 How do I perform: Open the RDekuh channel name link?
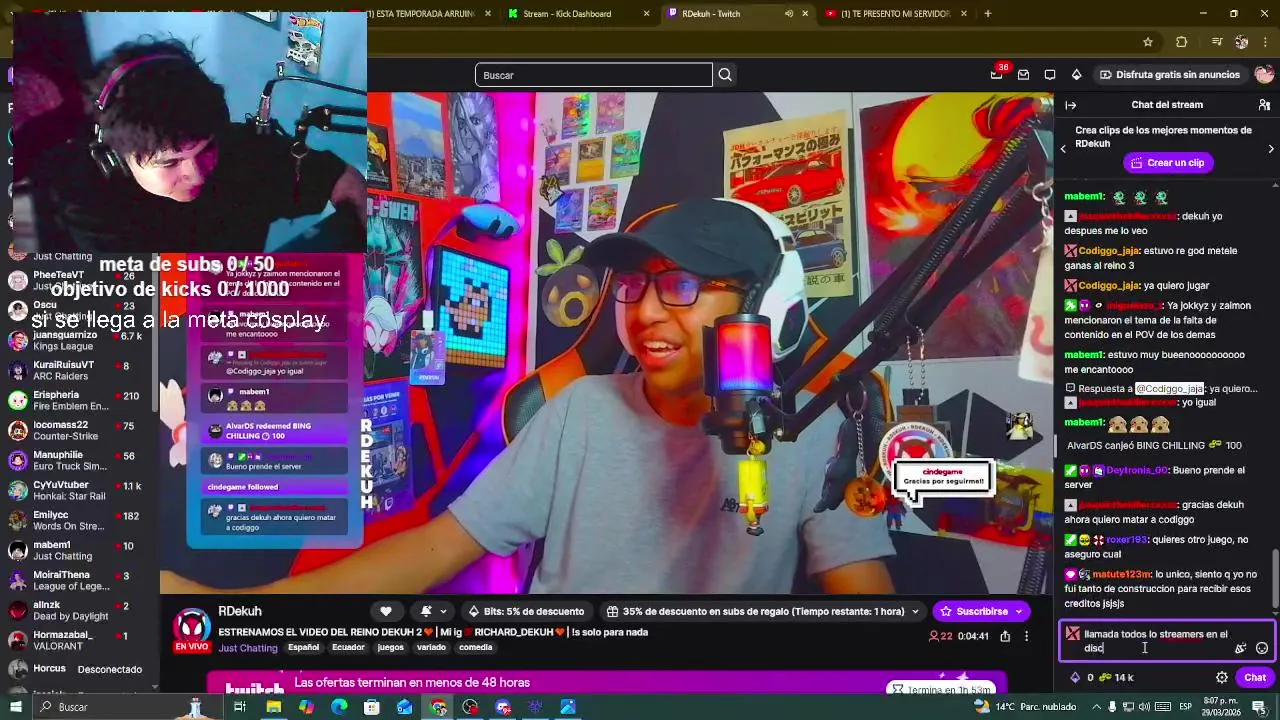[x=240, y=611]
